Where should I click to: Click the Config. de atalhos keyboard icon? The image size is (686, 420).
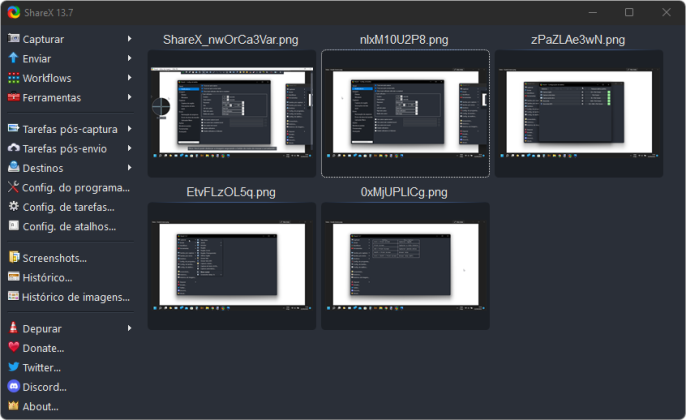[x=14, y=226]
